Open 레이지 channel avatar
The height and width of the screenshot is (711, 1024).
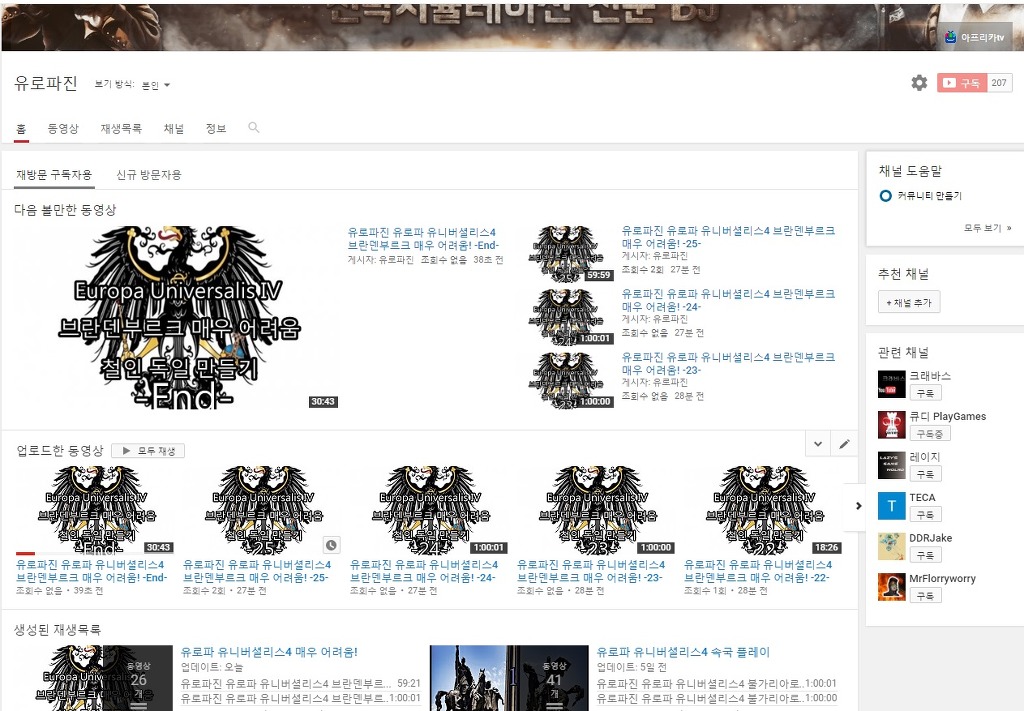891,465
